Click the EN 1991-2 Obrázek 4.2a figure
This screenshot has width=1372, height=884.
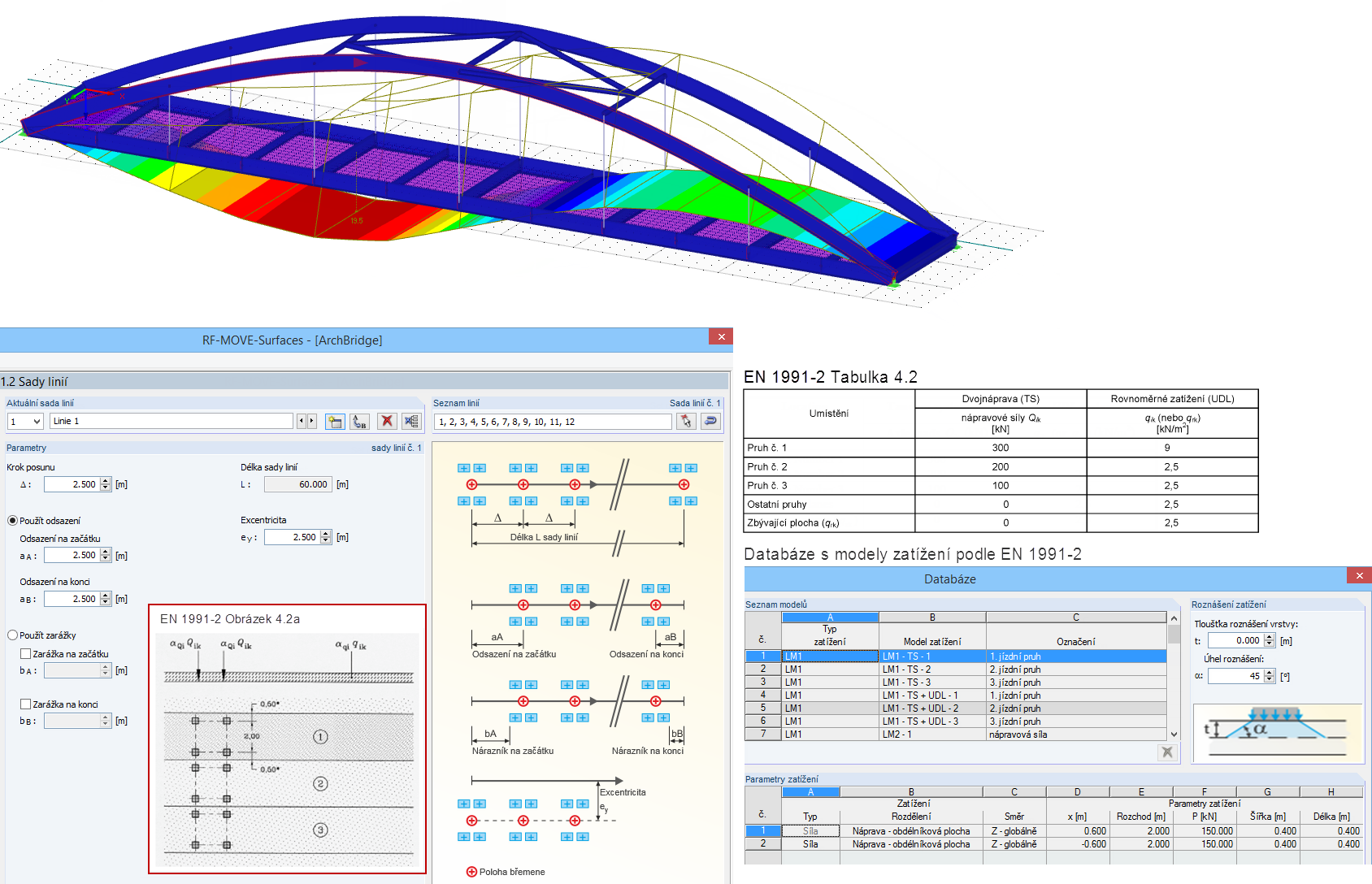click(x=288, y=739)
